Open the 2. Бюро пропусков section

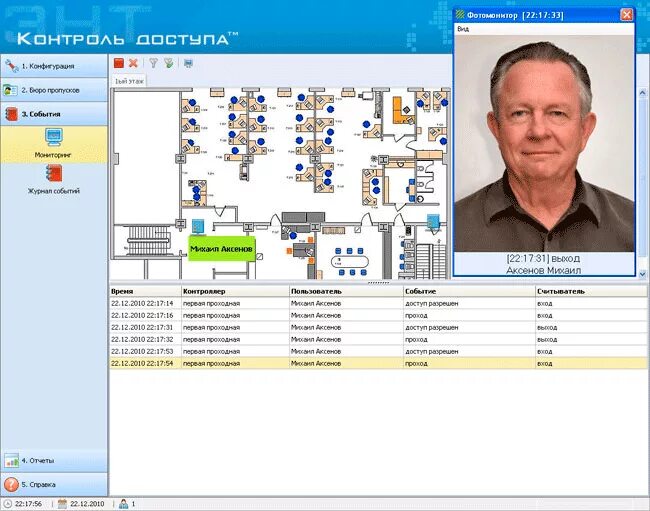click(54, 90)
